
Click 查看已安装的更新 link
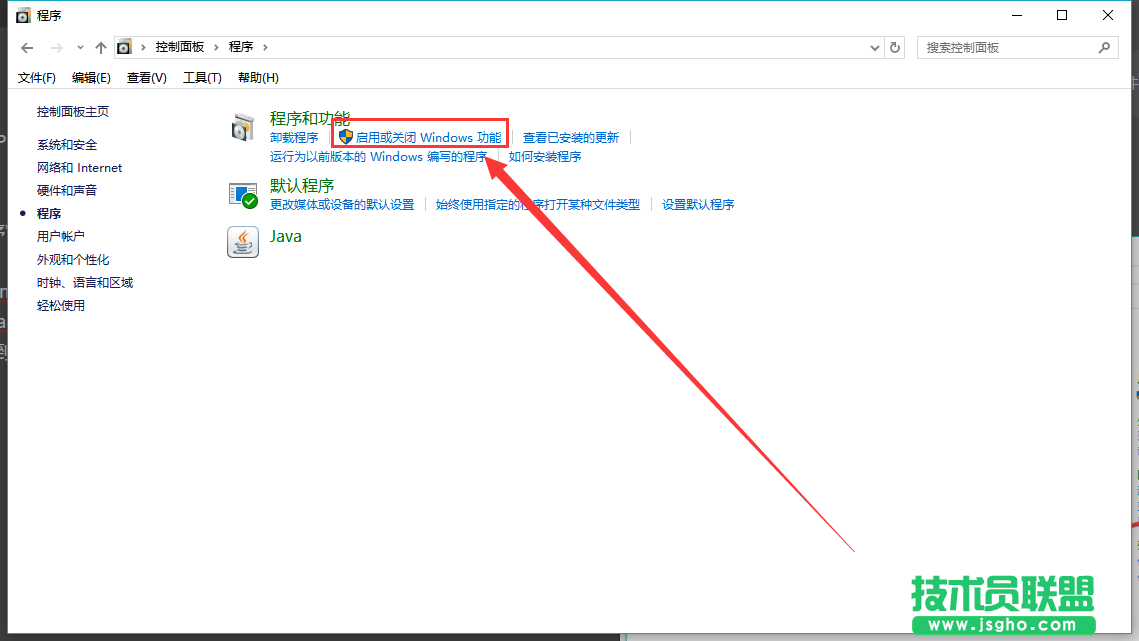[571, 137]
